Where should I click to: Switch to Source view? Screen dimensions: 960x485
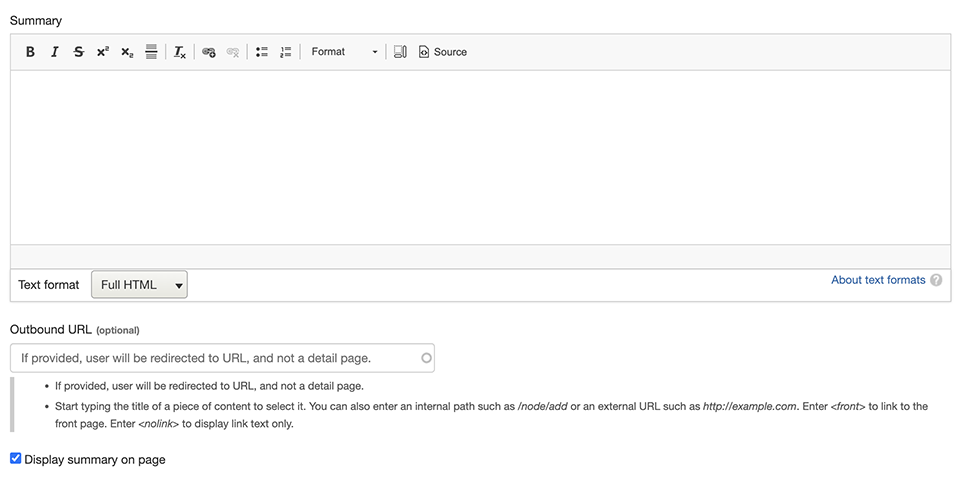point(443,52)
